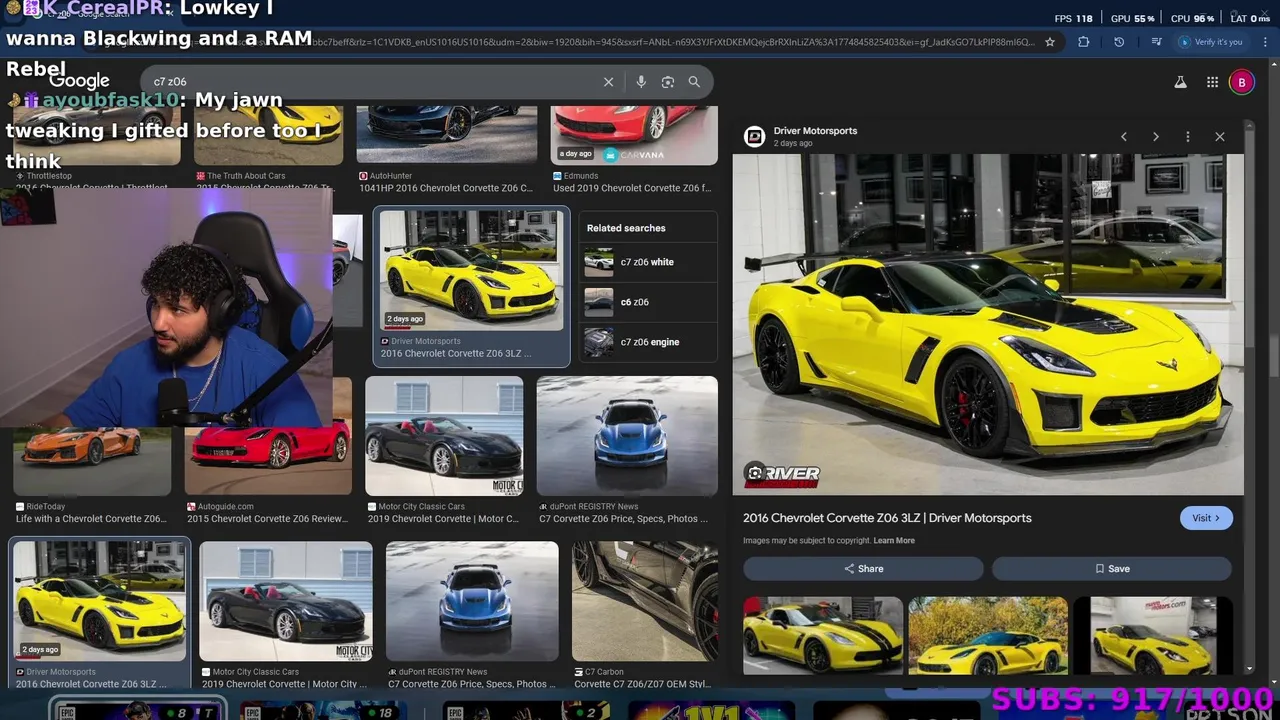Open 2016 Chevrolet Corvette Z06 3LZ title link
1280x720 pixels.
(887, 518)
